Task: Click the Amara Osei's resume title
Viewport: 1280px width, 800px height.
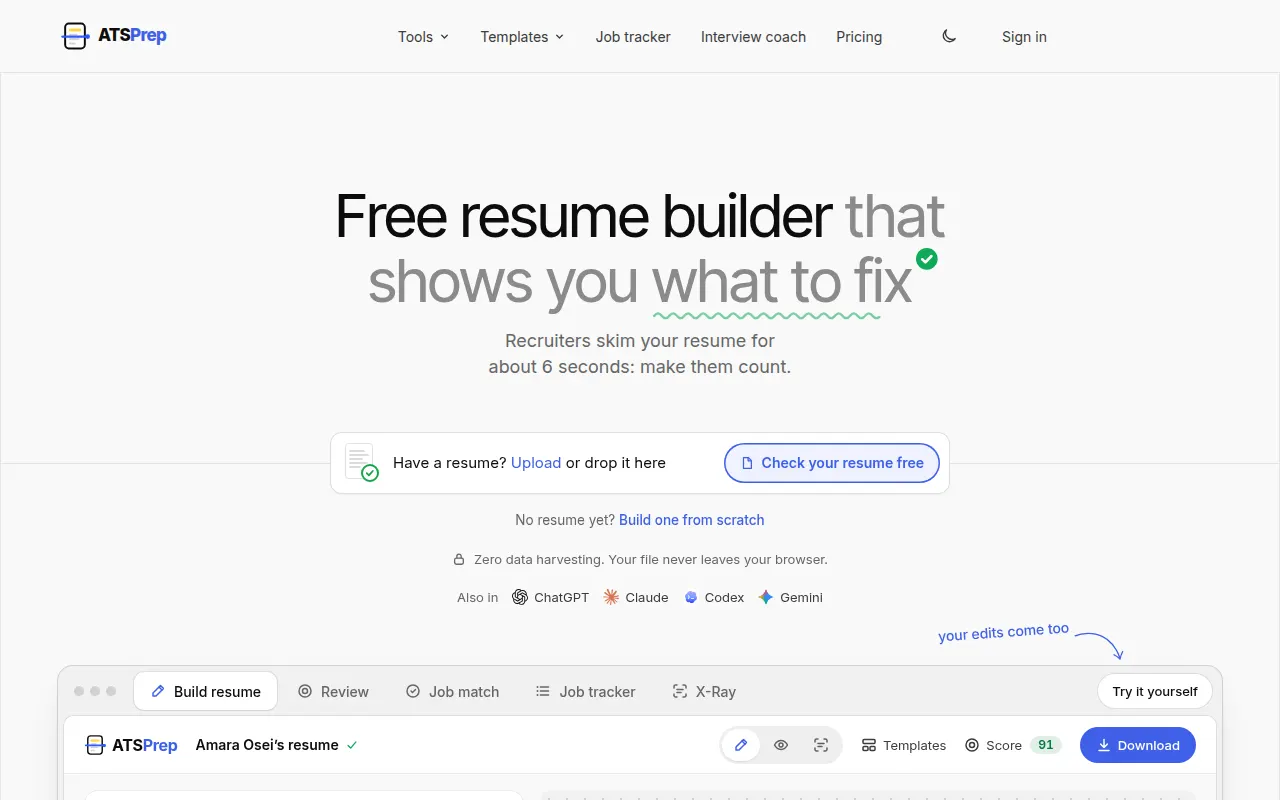Action: (267, 745)
